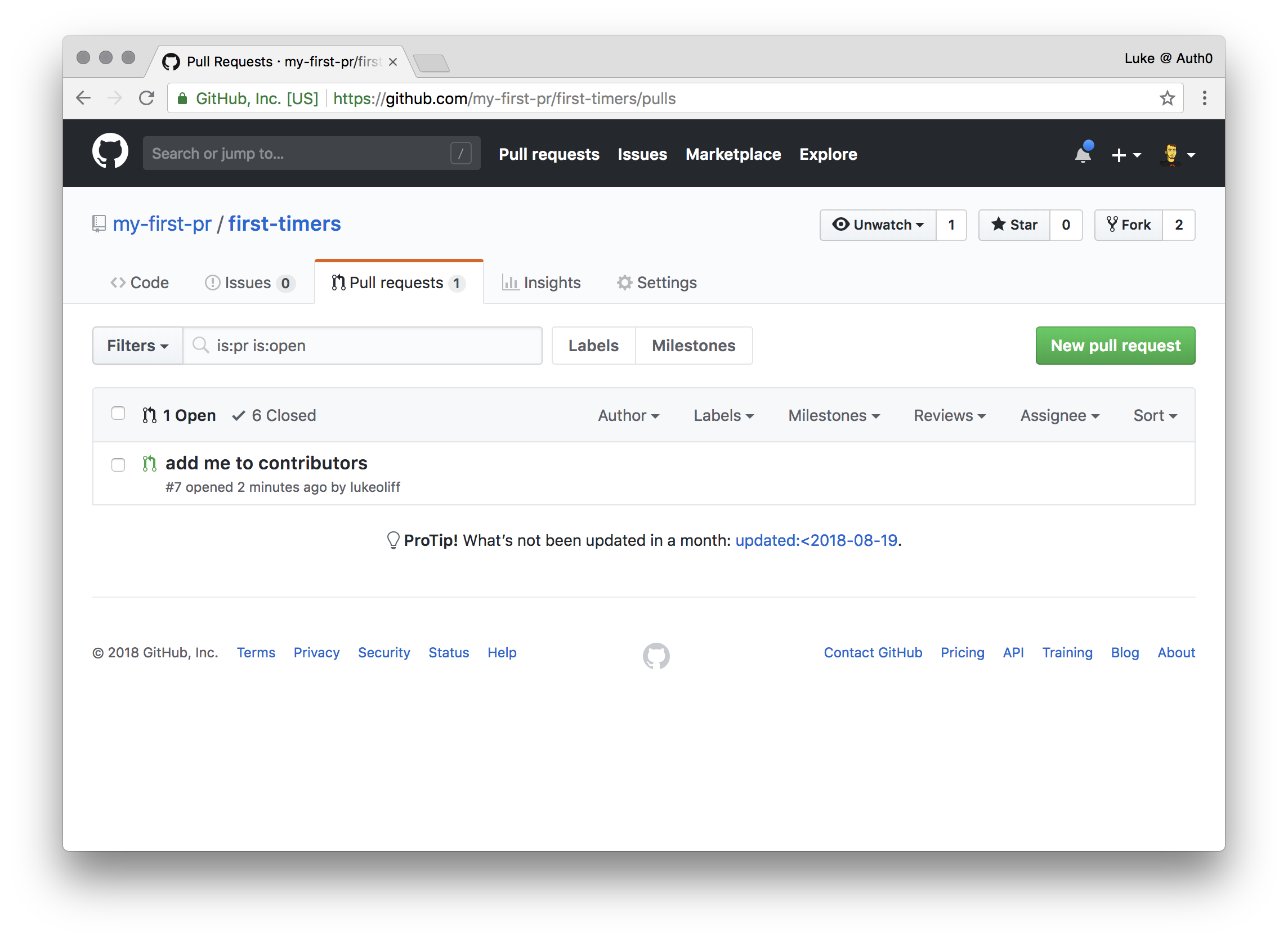Image resolution: width=1288 pixels, height=941 pixels.
Task: Click the New pull request button
Action: pyautogui.click(x=1115, y=345)
